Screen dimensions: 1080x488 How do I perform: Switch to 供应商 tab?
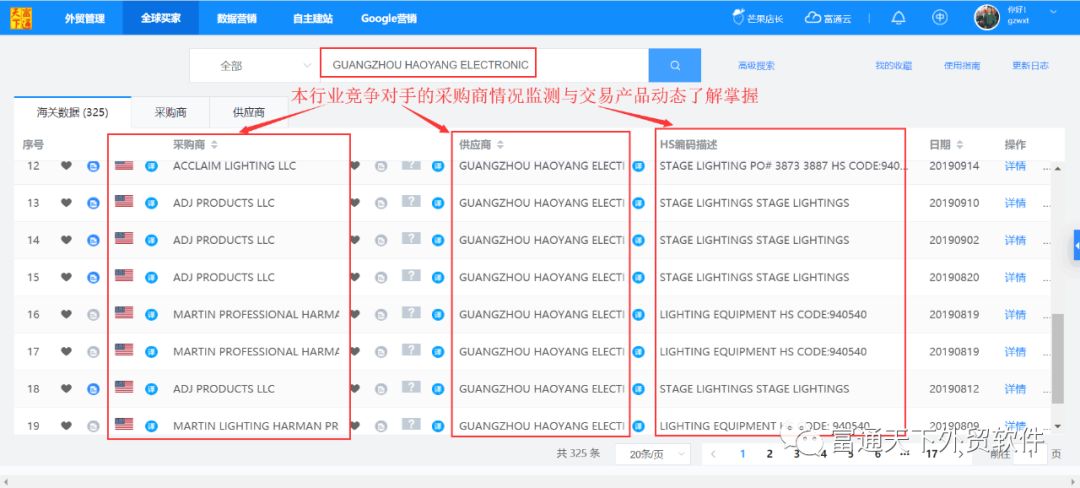coord(249,112)
